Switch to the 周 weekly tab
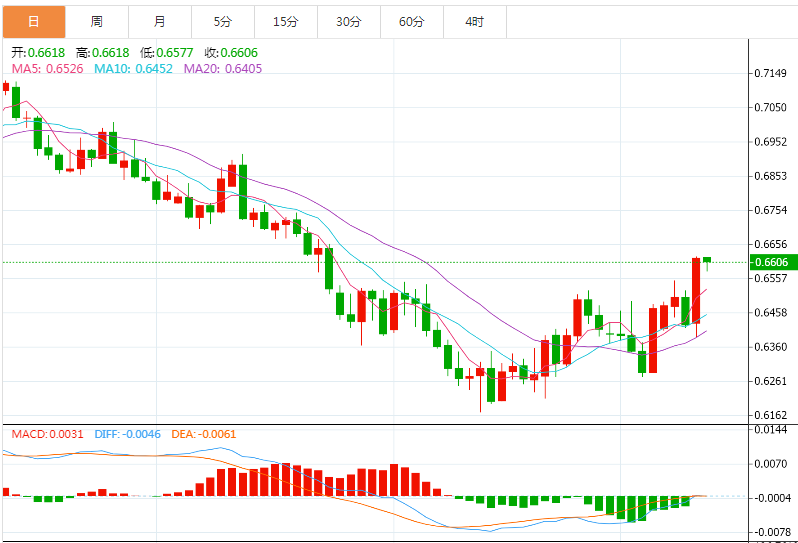Screen dimensions: 798x543 97,22
